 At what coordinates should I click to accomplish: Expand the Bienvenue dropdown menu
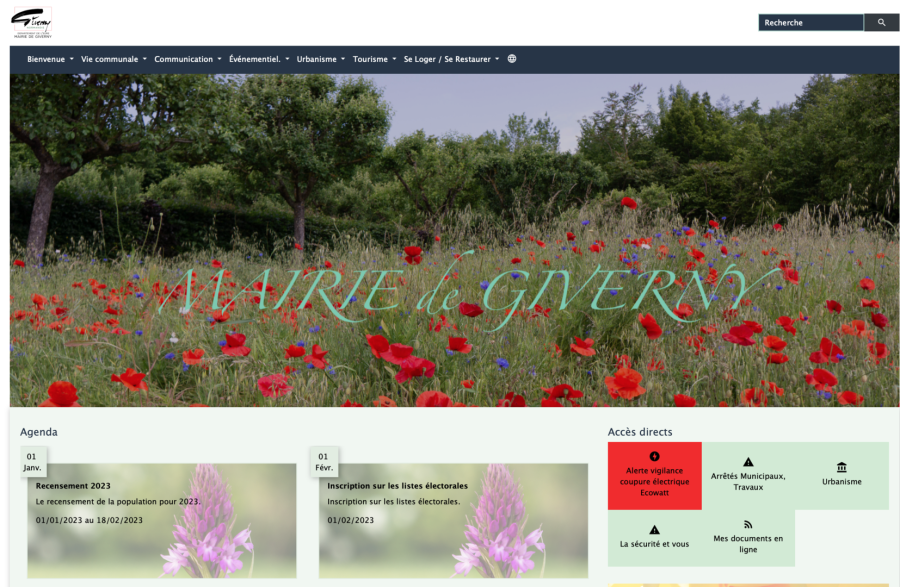point(50,59)
